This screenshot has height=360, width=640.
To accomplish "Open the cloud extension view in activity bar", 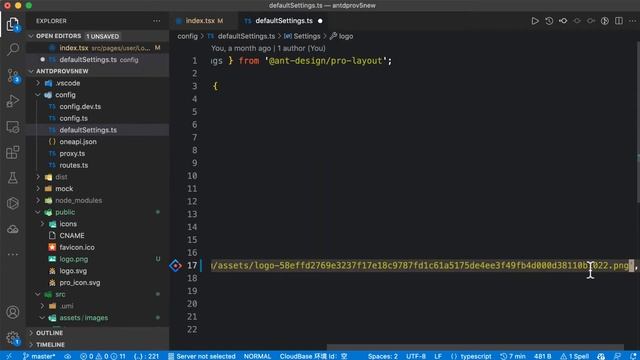I will point(13,229).
